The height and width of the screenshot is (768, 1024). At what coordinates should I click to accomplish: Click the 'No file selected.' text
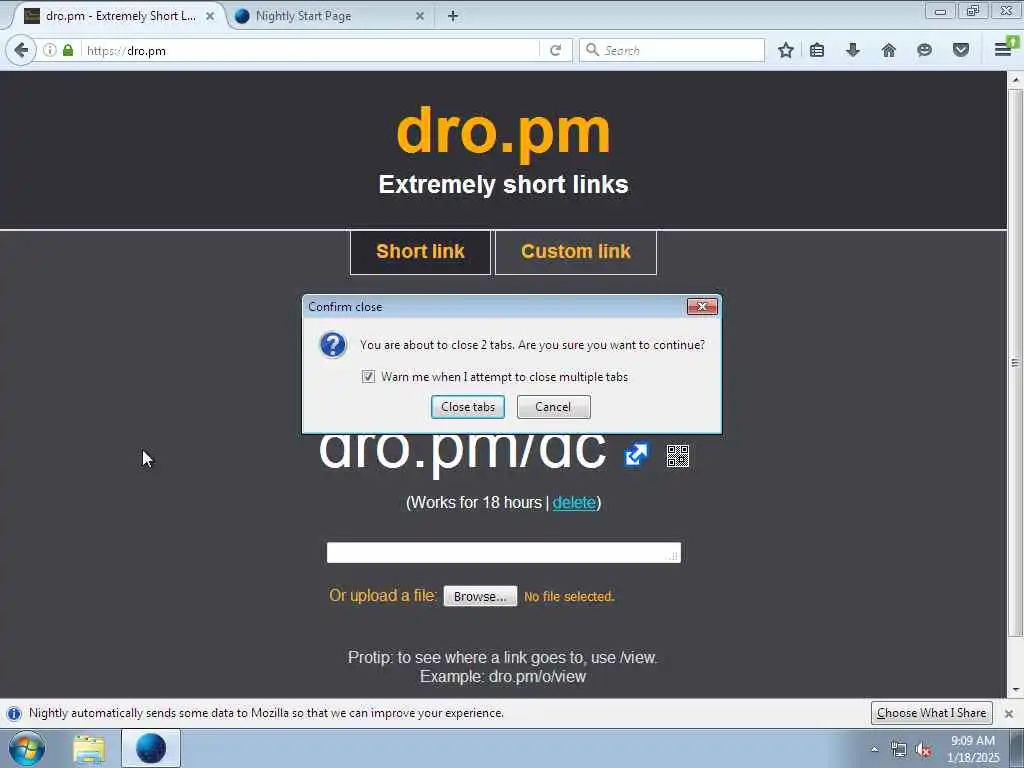(569, 596)
